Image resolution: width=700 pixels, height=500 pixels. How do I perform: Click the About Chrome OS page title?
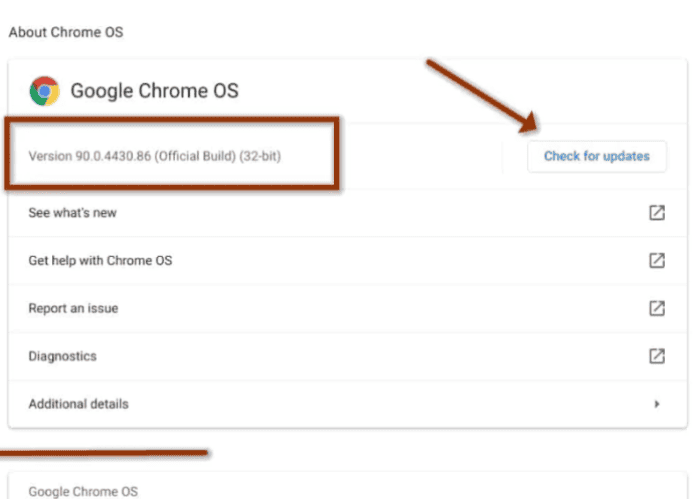click(x=66, y=32)
